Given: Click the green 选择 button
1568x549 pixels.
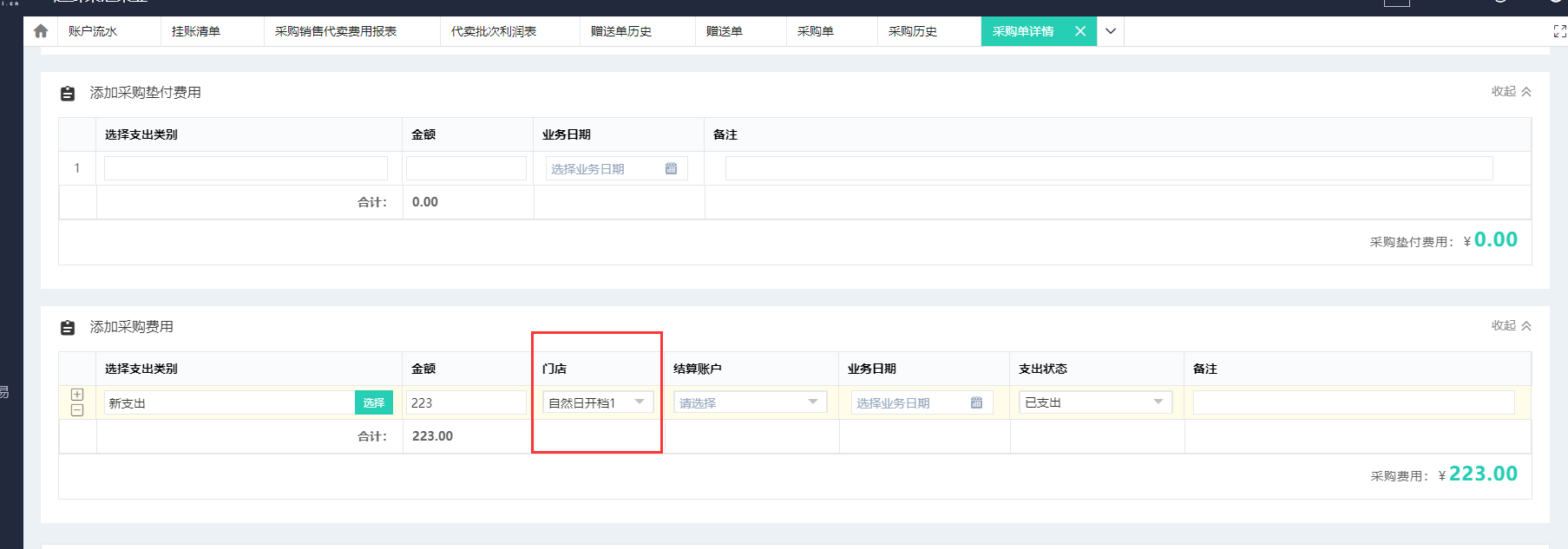Looking at the screenshot, I should [374, 402].
